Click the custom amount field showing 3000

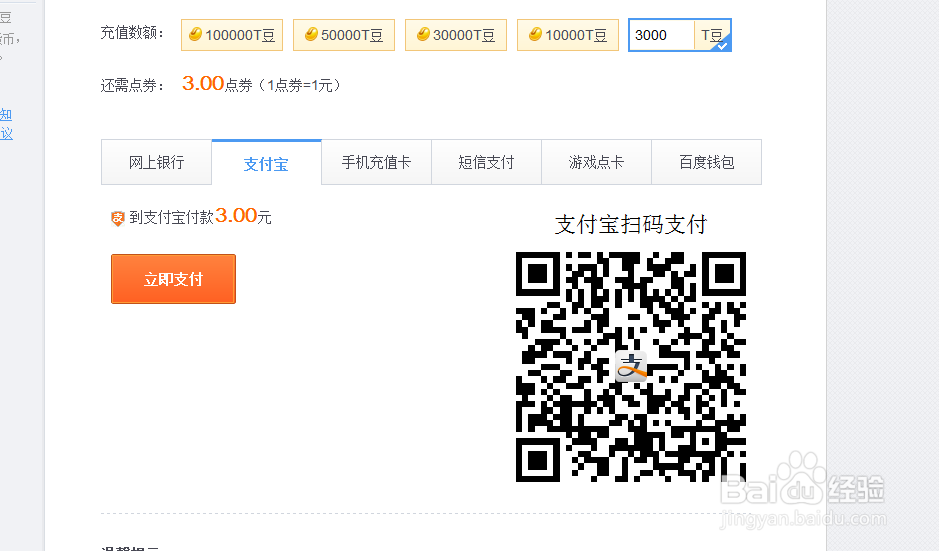pyautogui.click(x=662, y=35)
